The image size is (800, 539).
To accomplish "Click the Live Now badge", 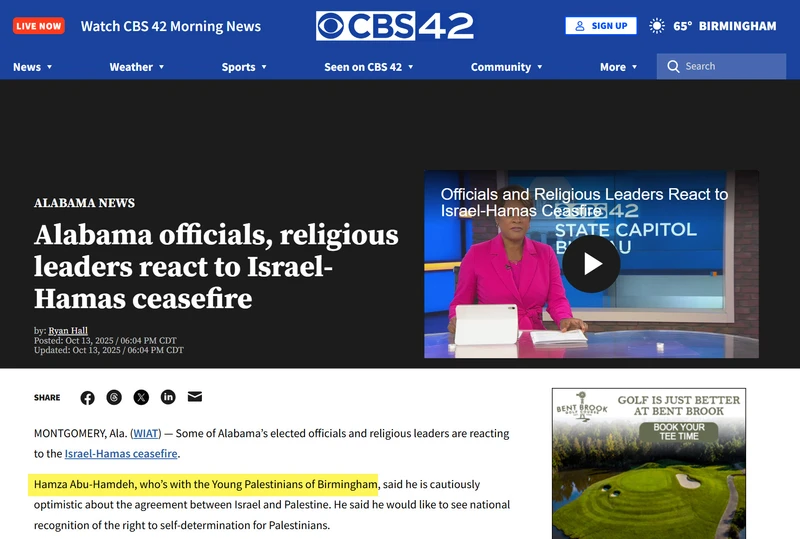I will (x=39, y=26).
